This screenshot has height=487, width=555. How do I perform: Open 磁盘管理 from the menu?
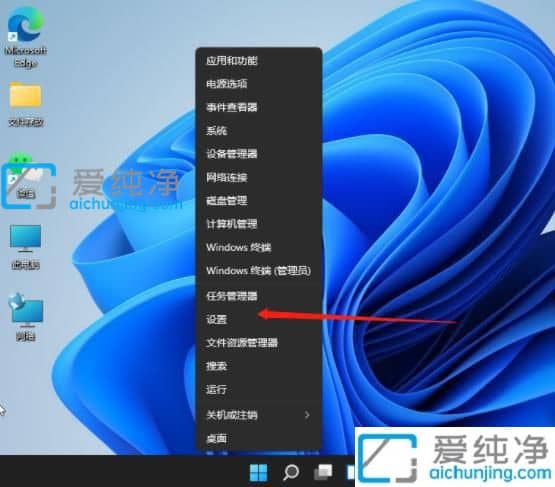[x=259, y=201]
